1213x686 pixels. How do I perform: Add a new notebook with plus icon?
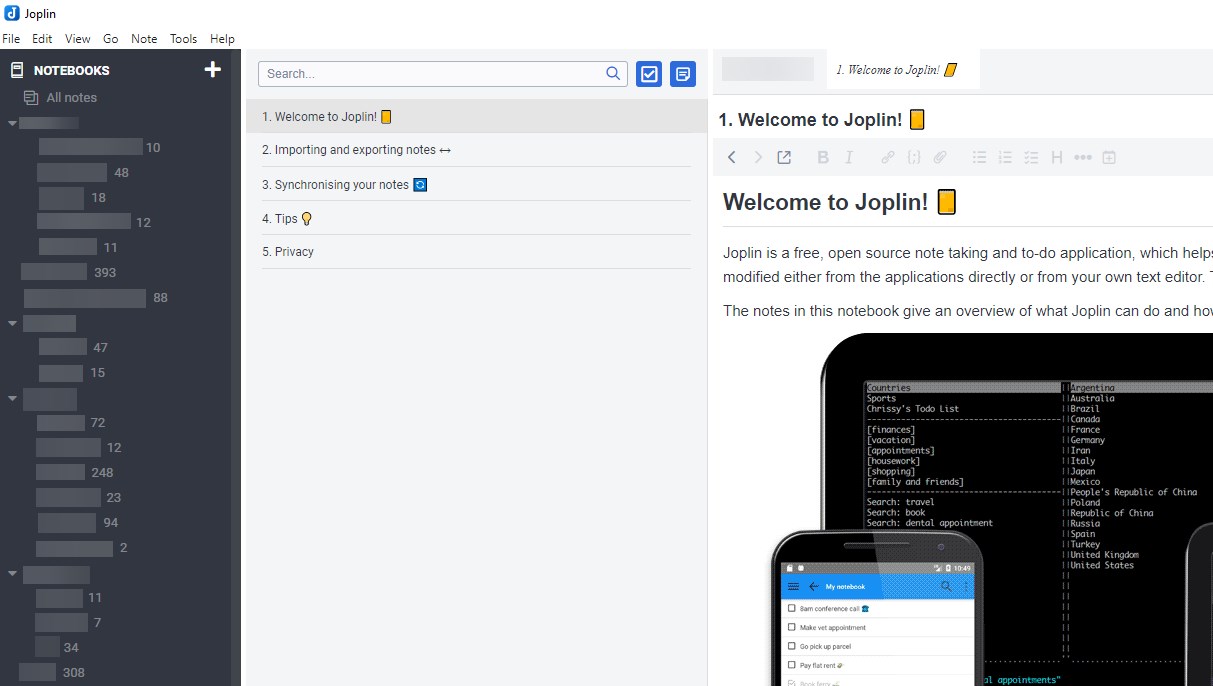click(x=212, y=69)
